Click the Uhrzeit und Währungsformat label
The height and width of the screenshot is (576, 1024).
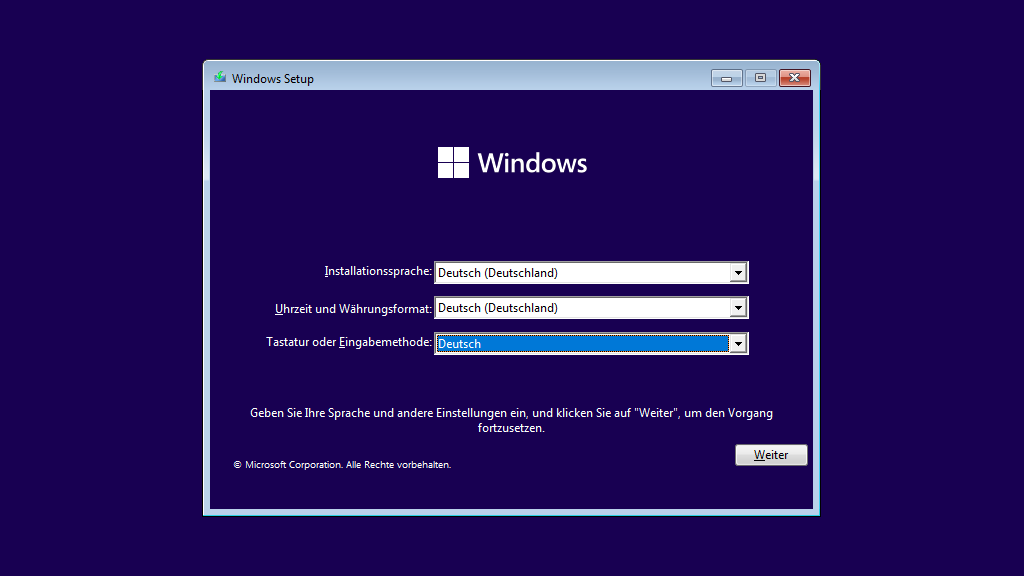coord(353,309)
